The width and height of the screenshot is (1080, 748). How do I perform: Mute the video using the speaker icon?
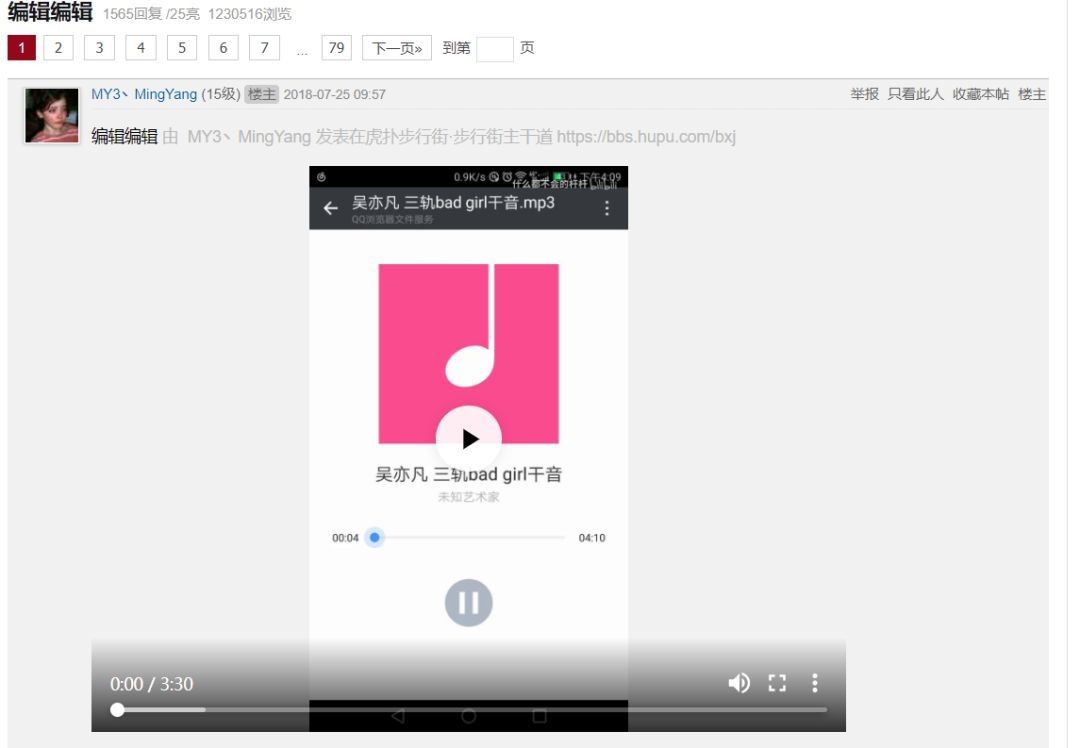pyautogui.click(x=739, y=683)
